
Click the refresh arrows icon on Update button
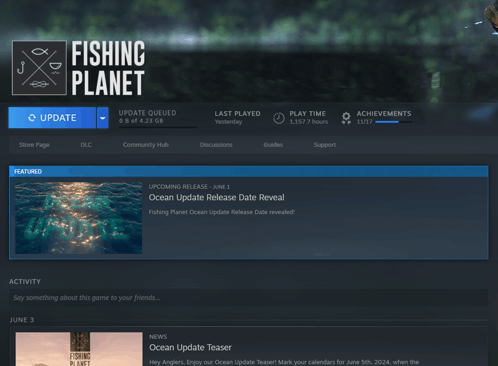32,118
